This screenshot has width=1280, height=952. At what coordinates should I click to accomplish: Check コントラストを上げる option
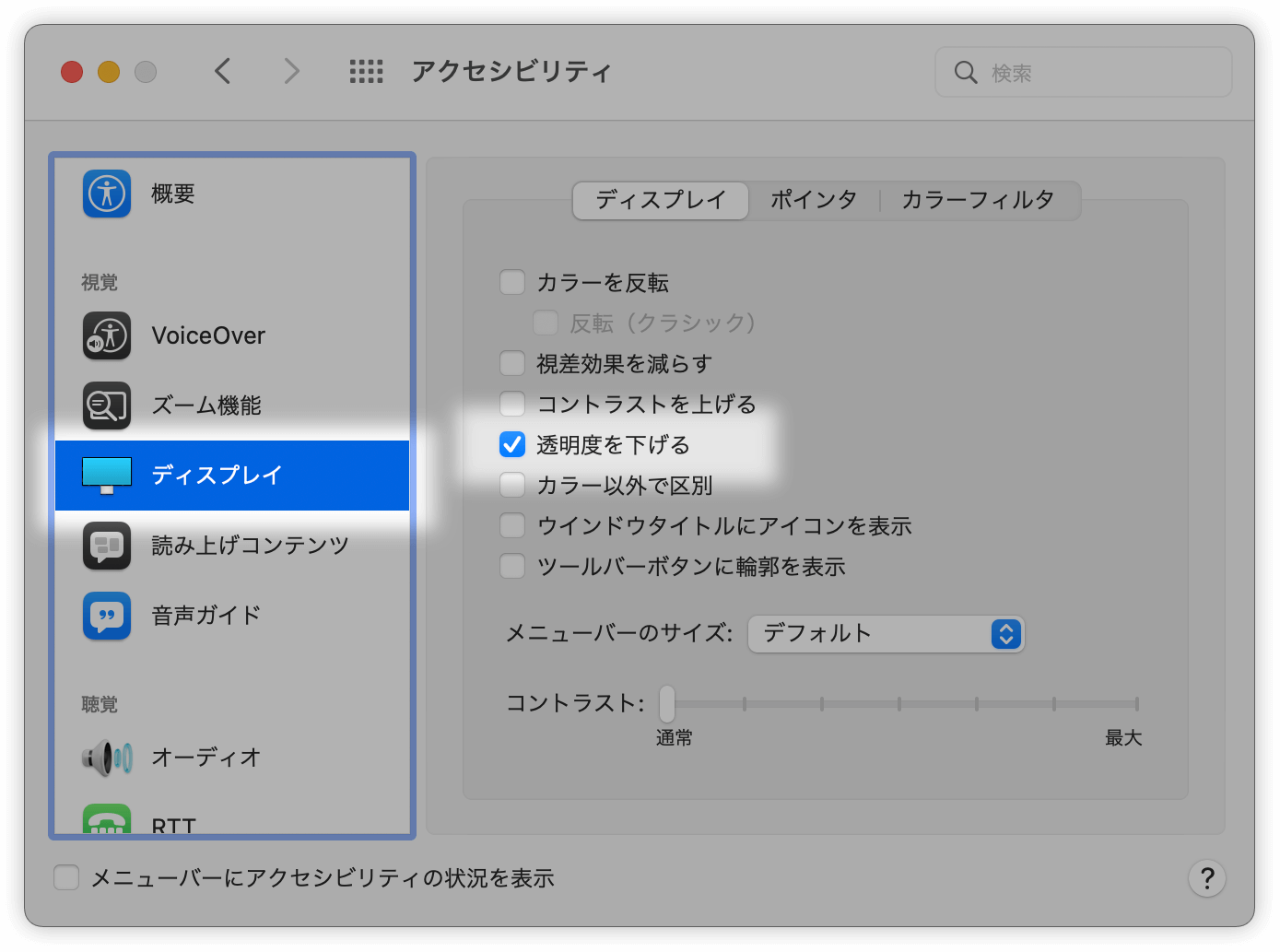point(512,404)
